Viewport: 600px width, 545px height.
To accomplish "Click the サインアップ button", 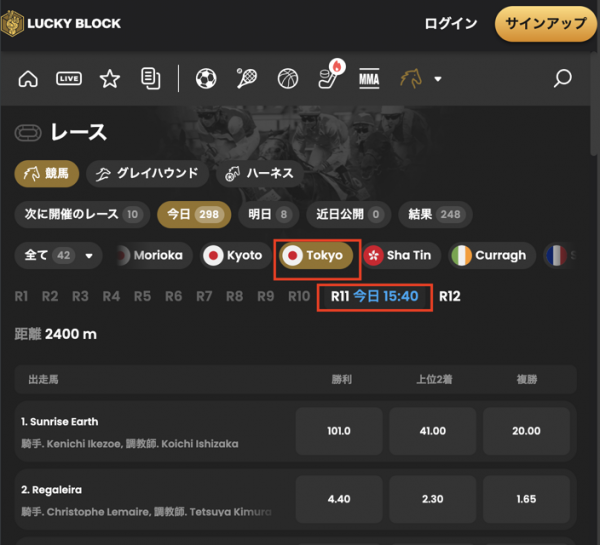I will (x=546, y=24).
